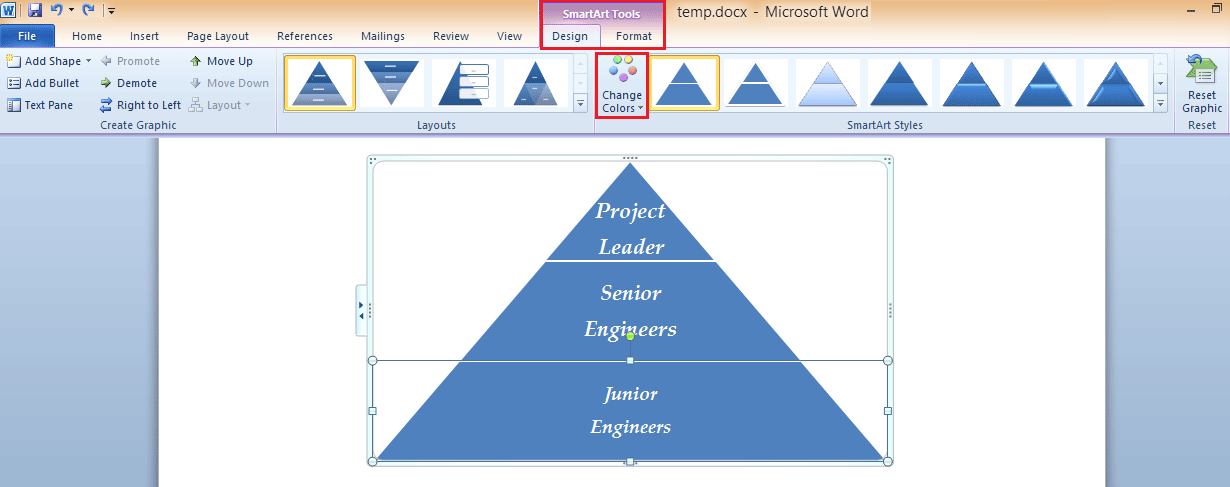Undo the last action
Image resolution: width=1230 pixels, height=487 pixels.
[x=56, y=10]
